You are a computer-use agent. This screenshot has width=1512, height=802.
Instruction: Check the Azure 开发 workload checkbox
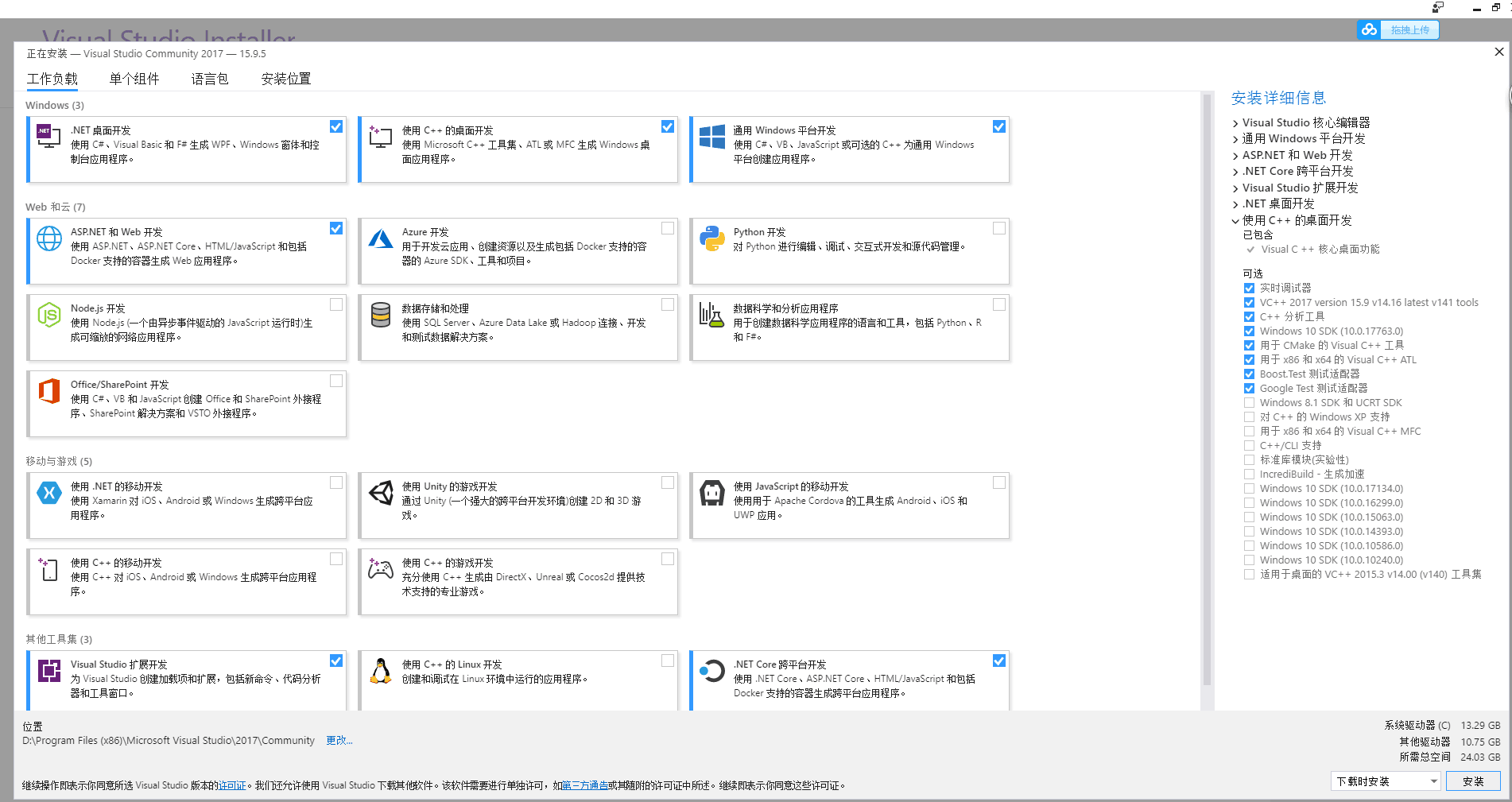668,228
